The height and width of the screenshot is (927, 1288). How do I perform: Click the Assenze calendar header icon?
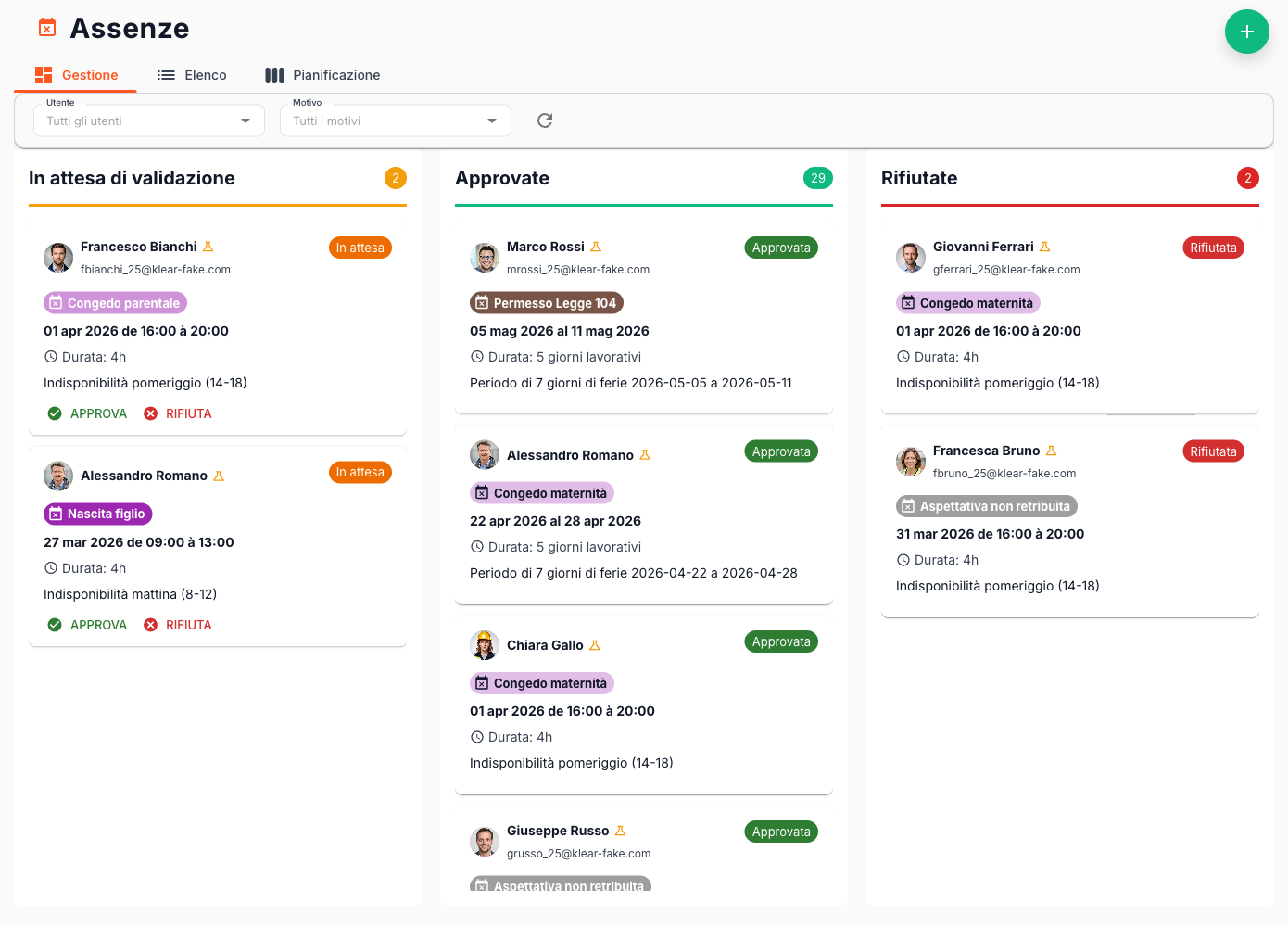tap(46, 27)
